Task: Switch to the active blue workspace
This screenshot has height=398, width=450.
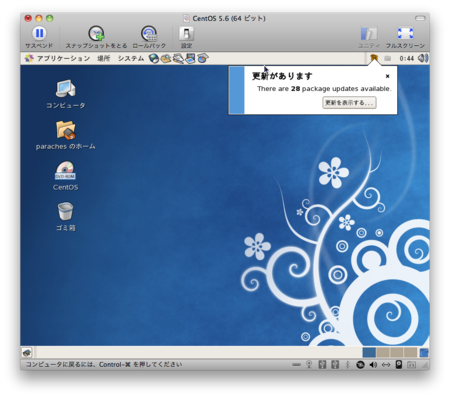Action: point(369,352)
